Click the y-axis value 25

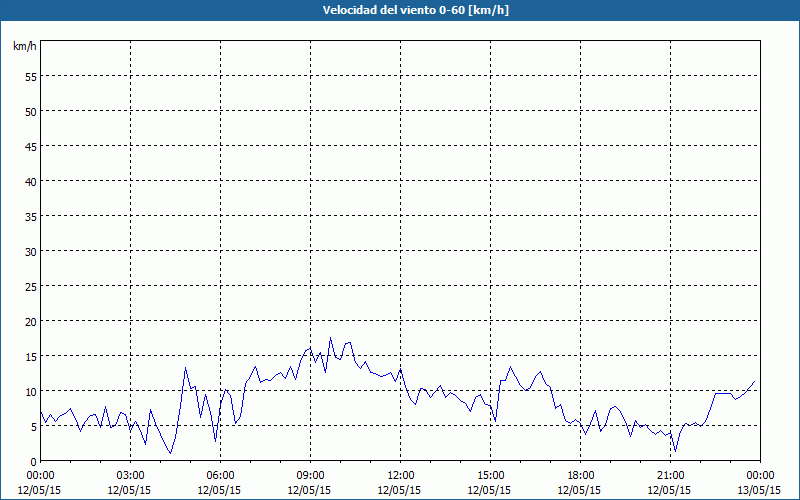coord(31,286)
